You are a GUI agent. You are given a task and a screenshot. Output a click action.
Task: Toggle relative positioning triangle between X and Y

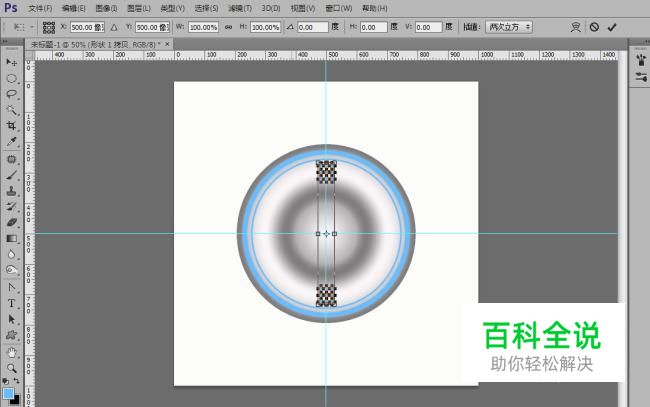point(114,27)
